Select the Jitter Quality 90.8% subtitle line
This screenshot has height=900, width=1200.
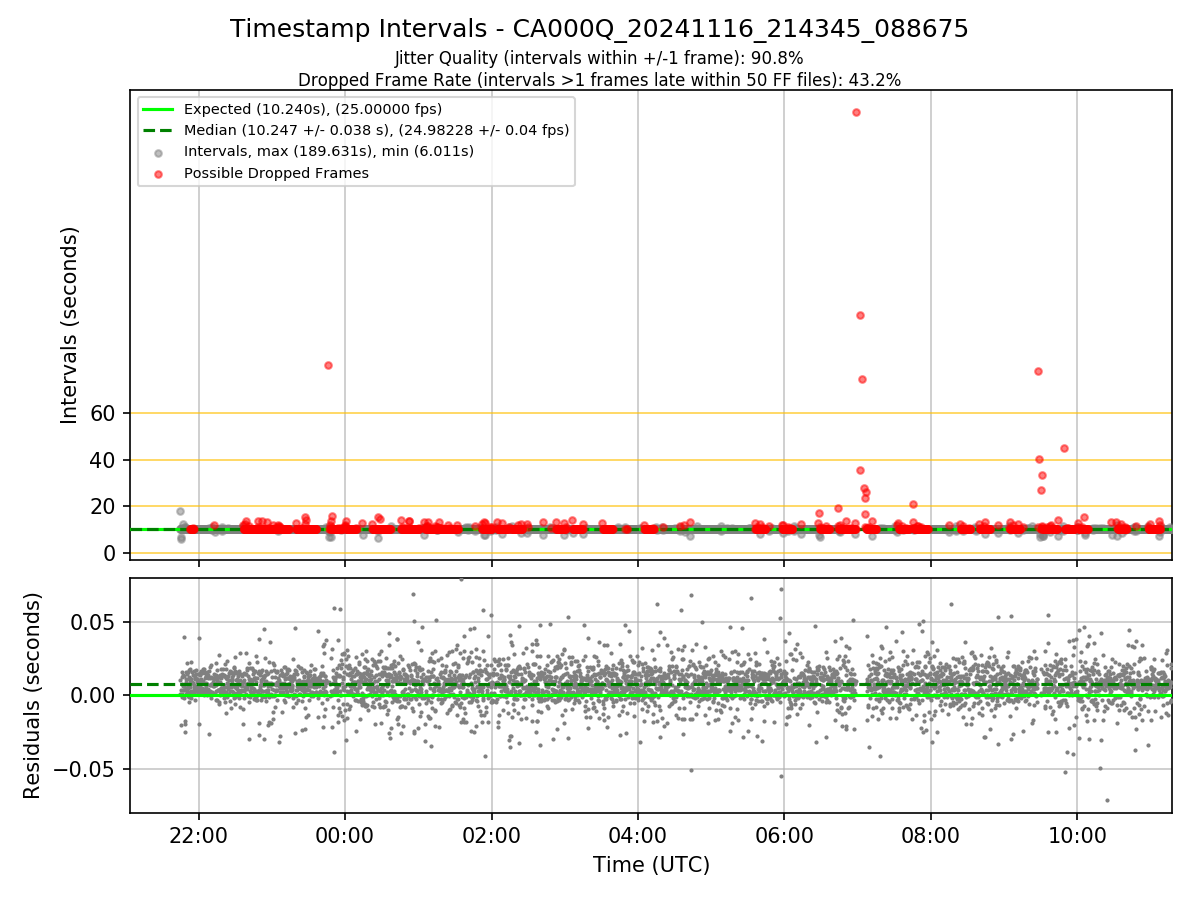pyautogui.click(x=599, y=58)
